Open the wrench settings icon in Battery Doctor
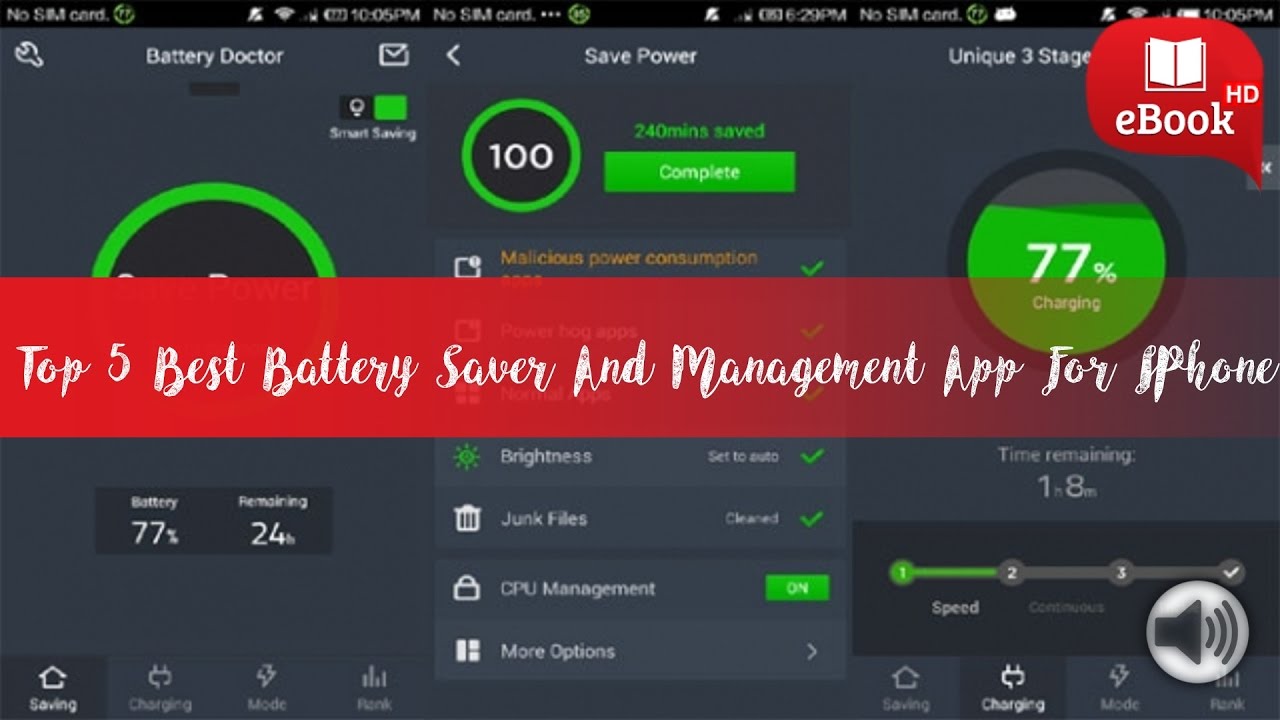Image resolution: width=1280 pixels, height=720 pixels. coord(29,55)
